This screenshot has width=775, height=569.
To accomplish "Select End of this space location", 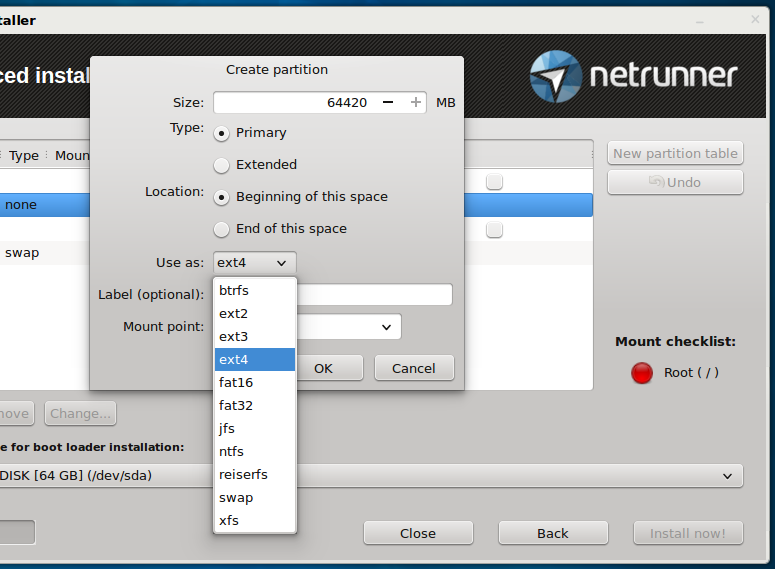I will coord(221,229).
